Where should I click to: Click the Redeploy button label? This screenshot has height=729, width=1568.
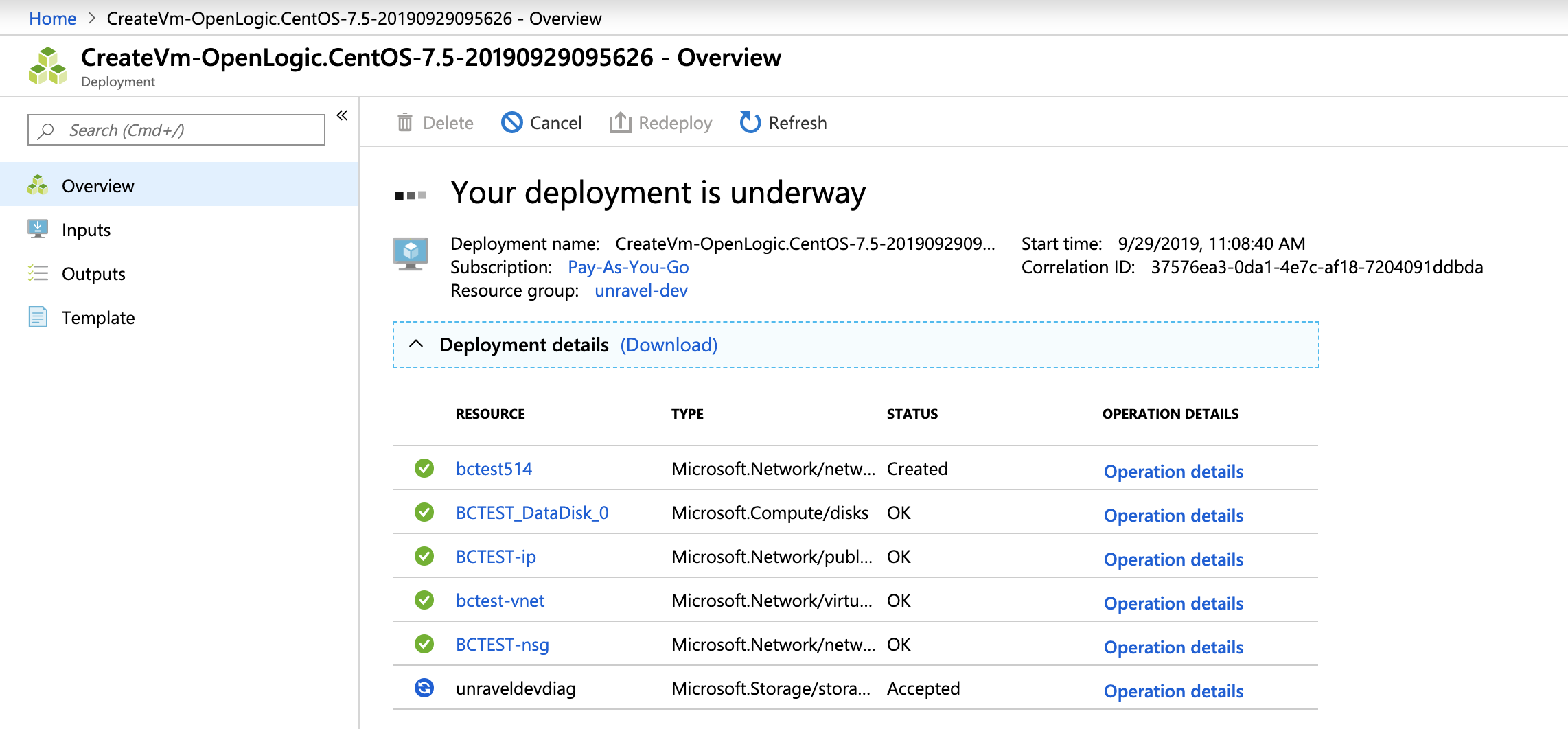pyautogui.click(x=675, y=124)
